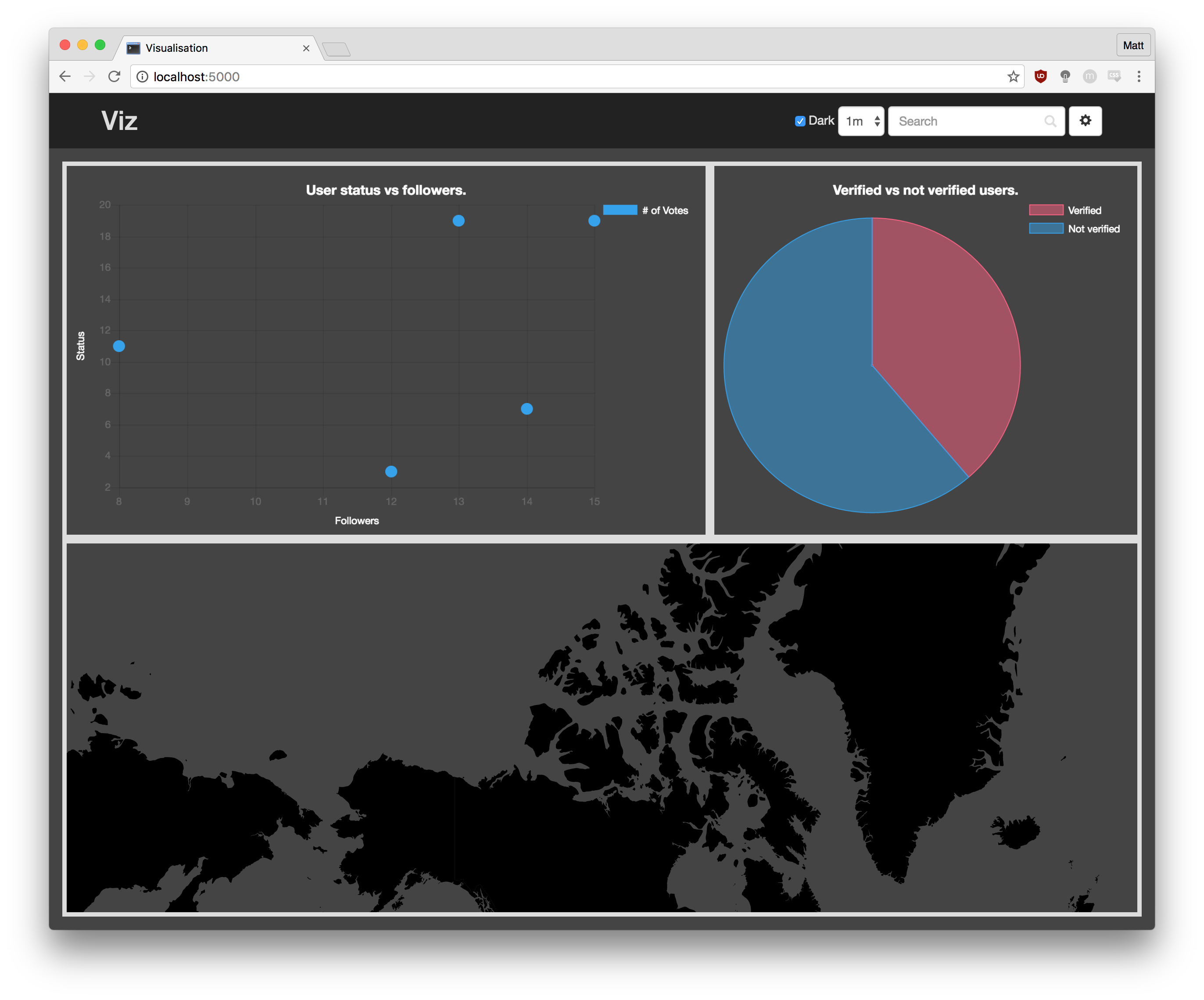Click the scatter point at followers 8
The width and height of the screenshot is (1204, 1000).
[118, 346]
